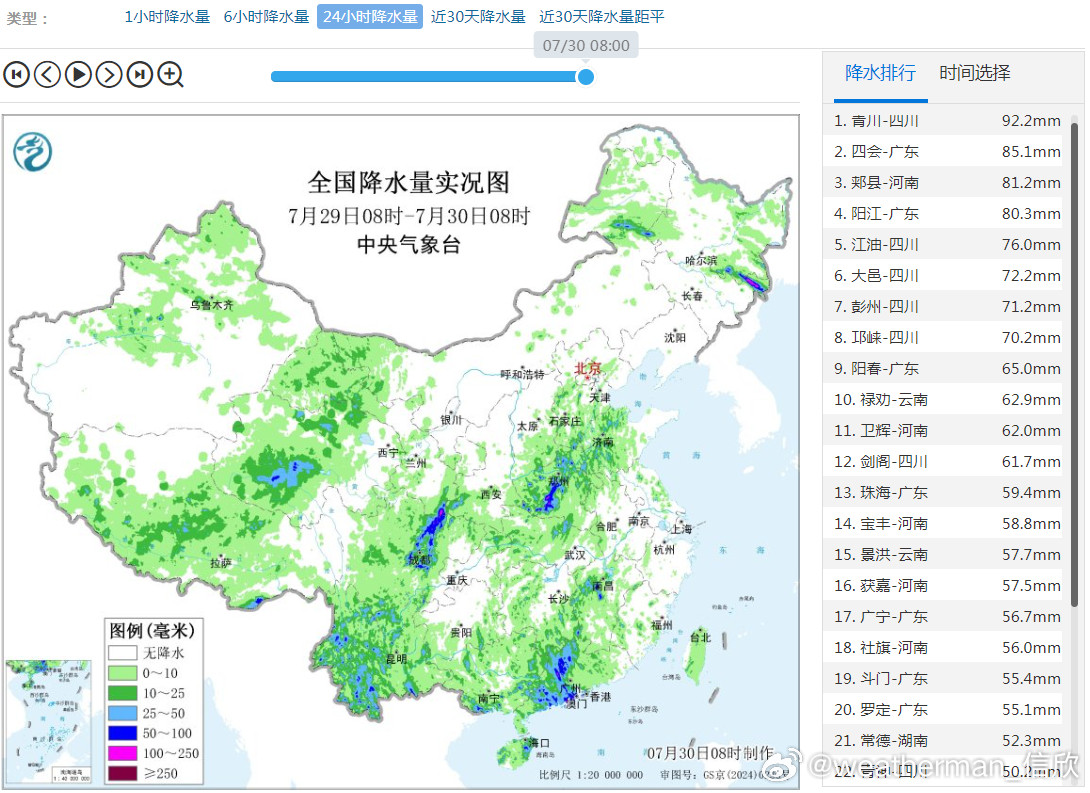
Task: Play the precipitation animation
Action: coord(78,74)
